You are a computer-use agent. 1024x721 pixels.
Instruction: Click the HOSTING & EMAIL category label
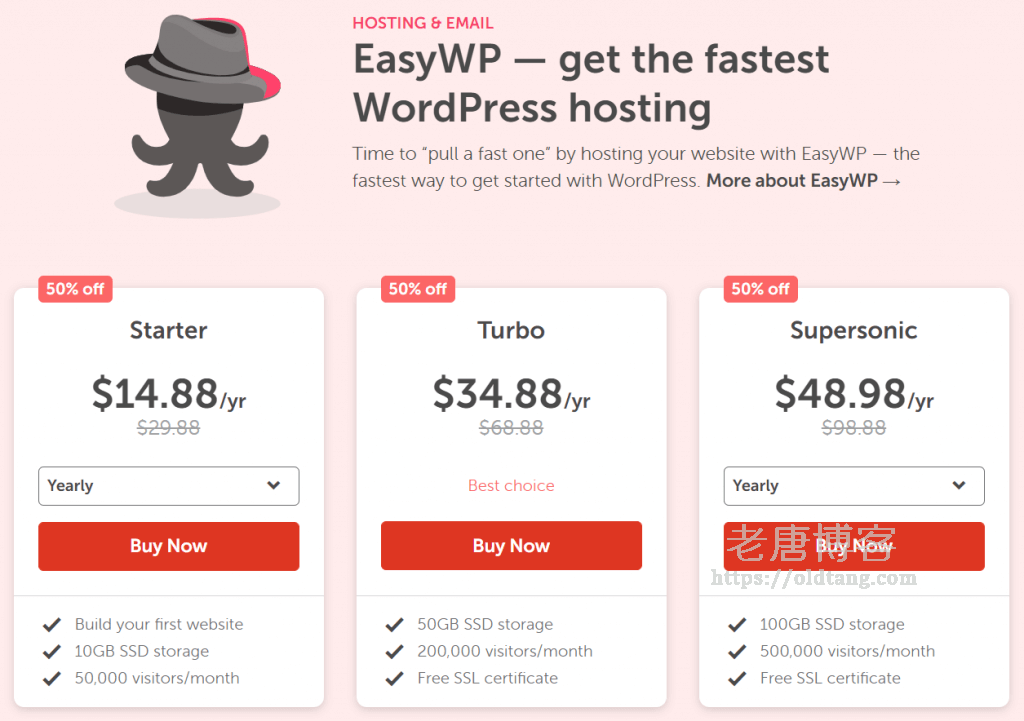pyautogui.click(x=423, y=23)
